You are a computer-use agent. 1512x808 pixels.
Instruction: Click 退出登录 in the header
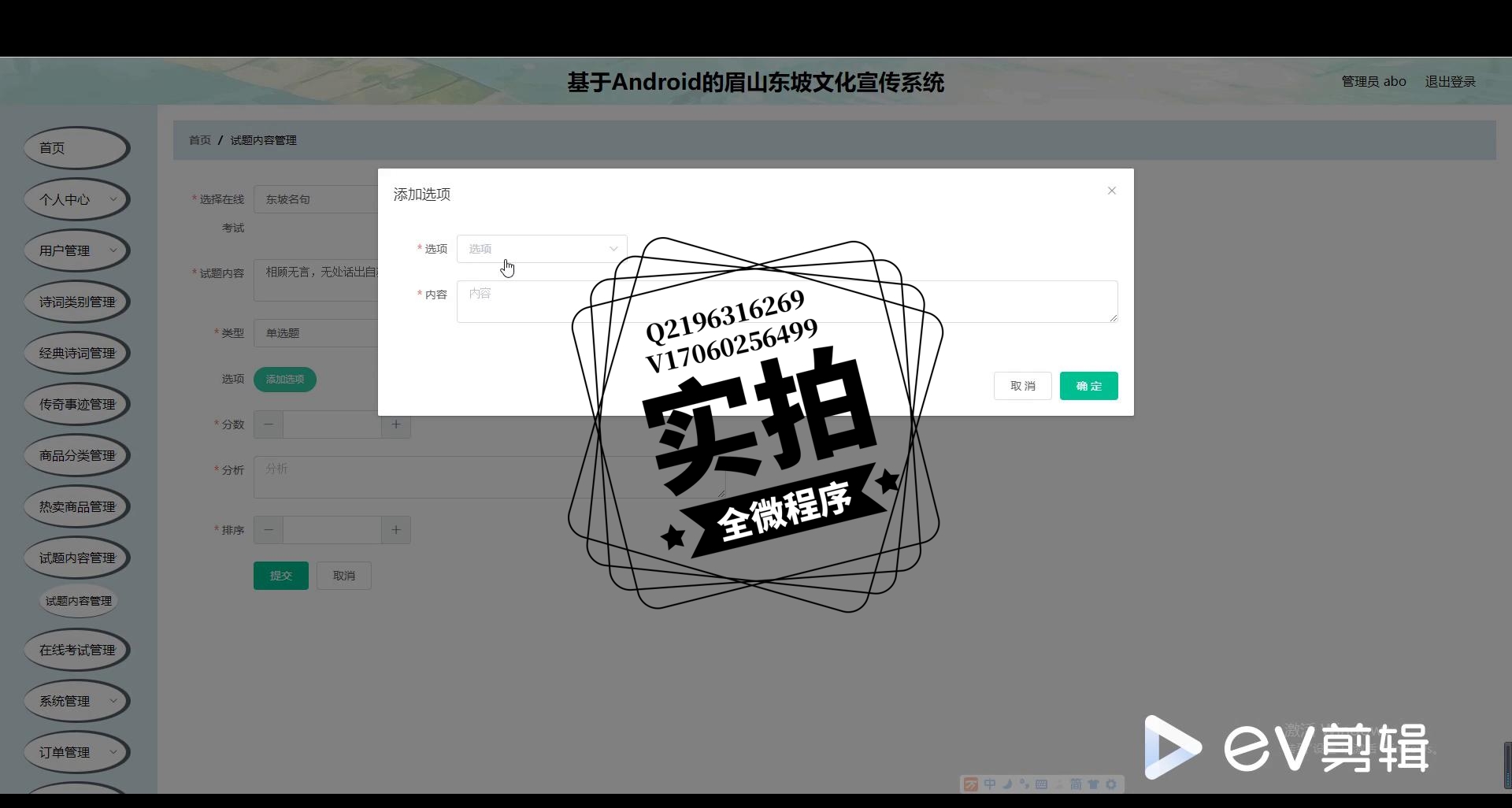coord(1450,81)
